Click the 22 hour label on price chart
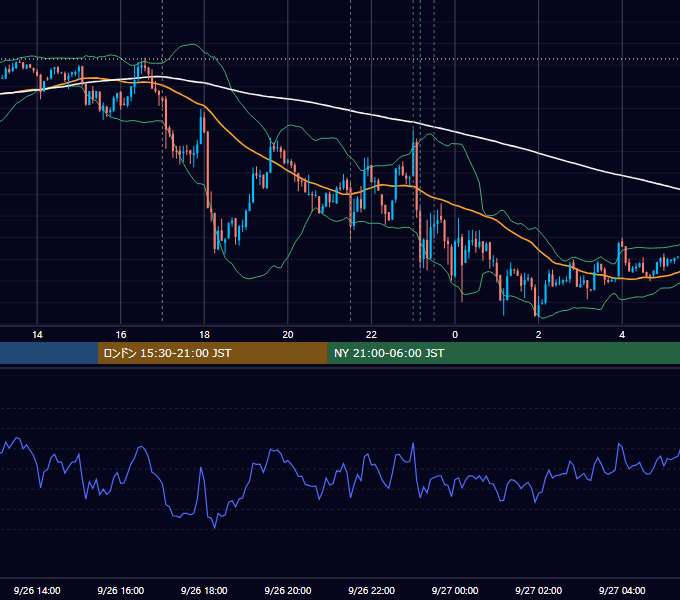The height and width of the screenshot is (600, 680). click(x=371, y=335)
